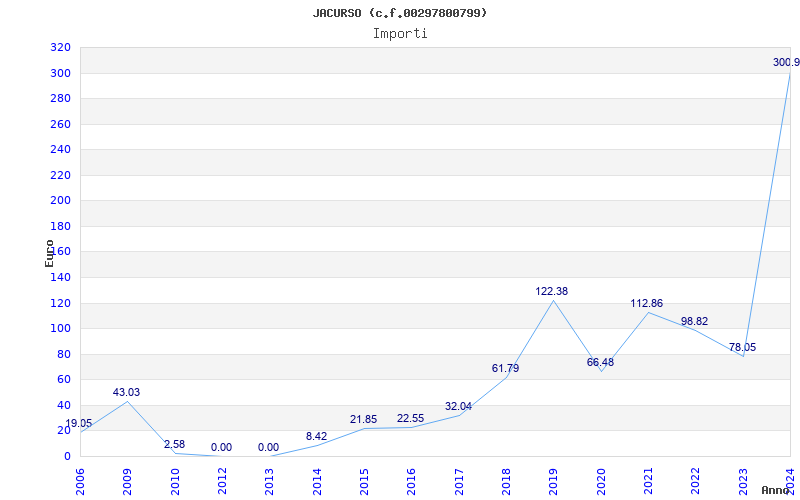Click the 320 y-axis tick label
800x500 pixels.
click(60, 47)
